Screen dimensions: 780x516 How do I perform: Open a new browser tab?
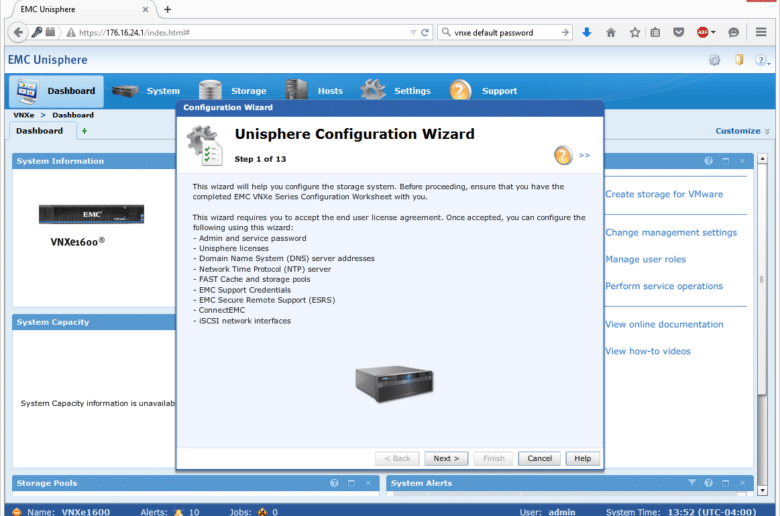click(168, 9)
